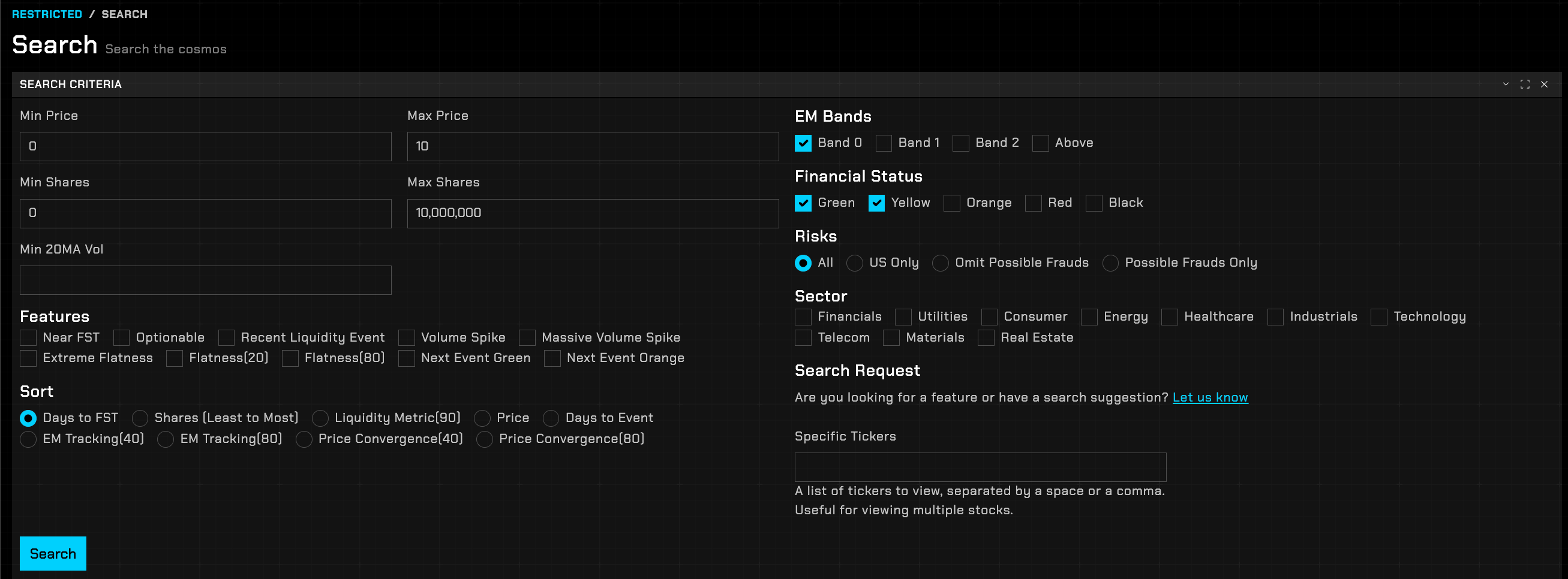Viewport: 1568px width, 579px height.
Task: Check Red financial status
Action: click(x=1034, y=203)
